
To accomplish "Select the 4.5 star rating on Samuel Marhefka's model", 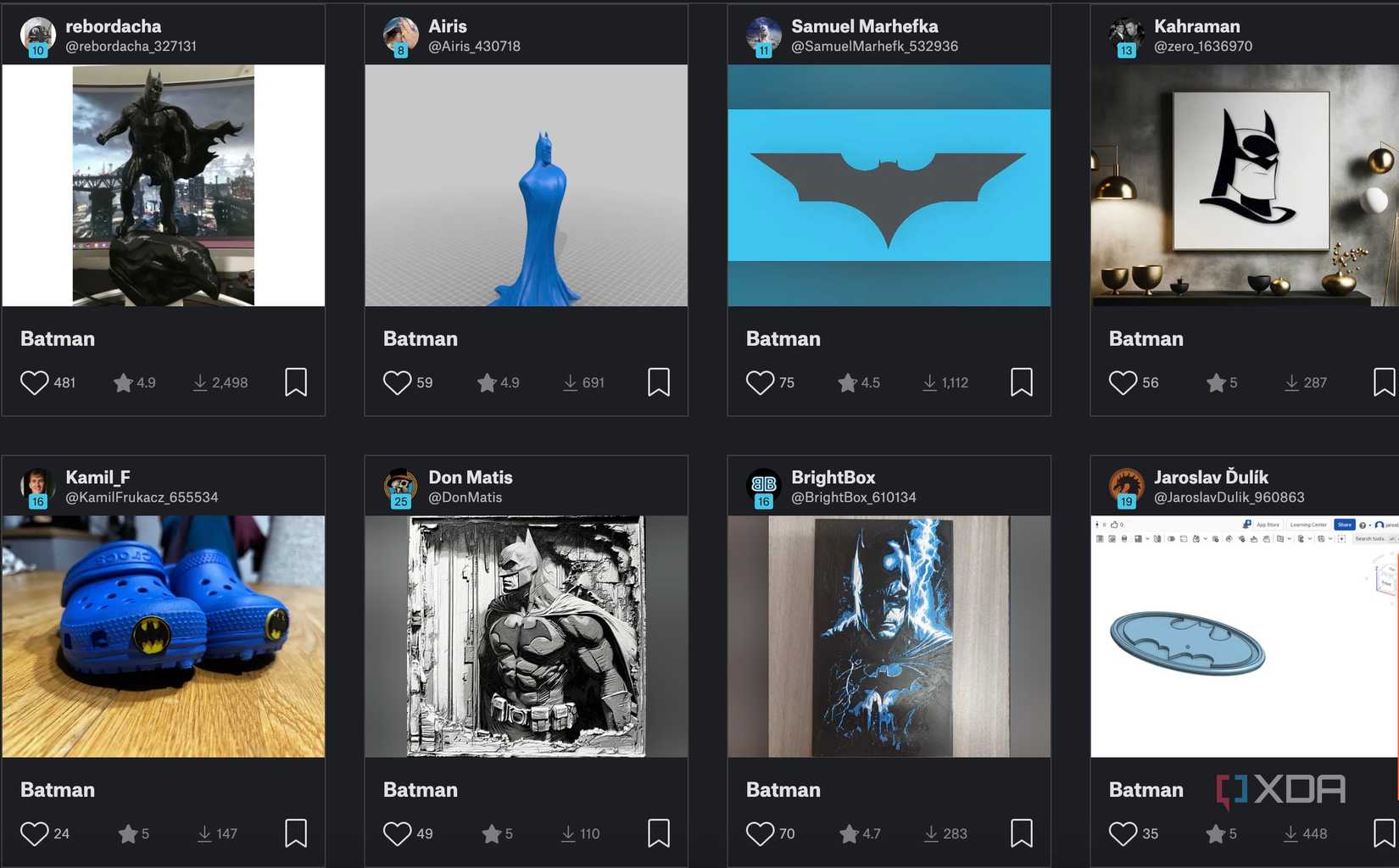I will (859, 383).
